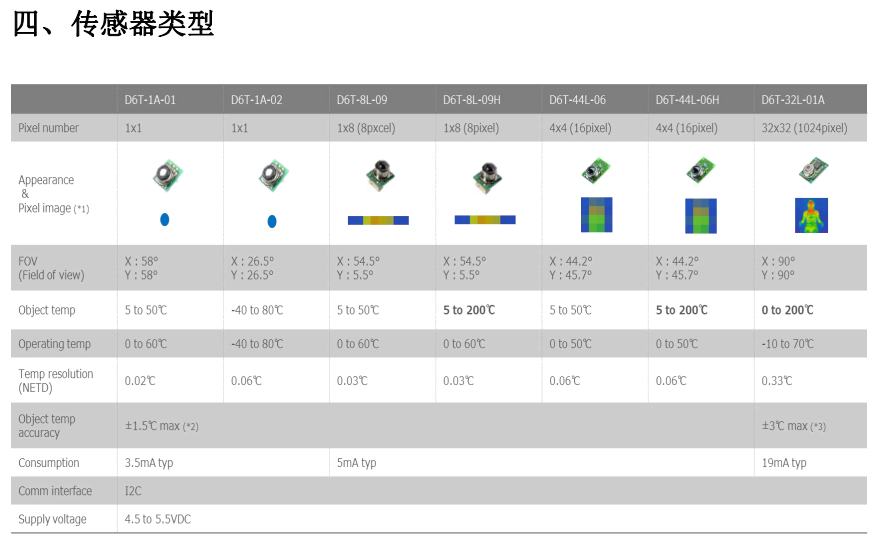Click the D6T-32L-01A sensor photo
This screenshot has width=879, height=546.
[810, 172]
